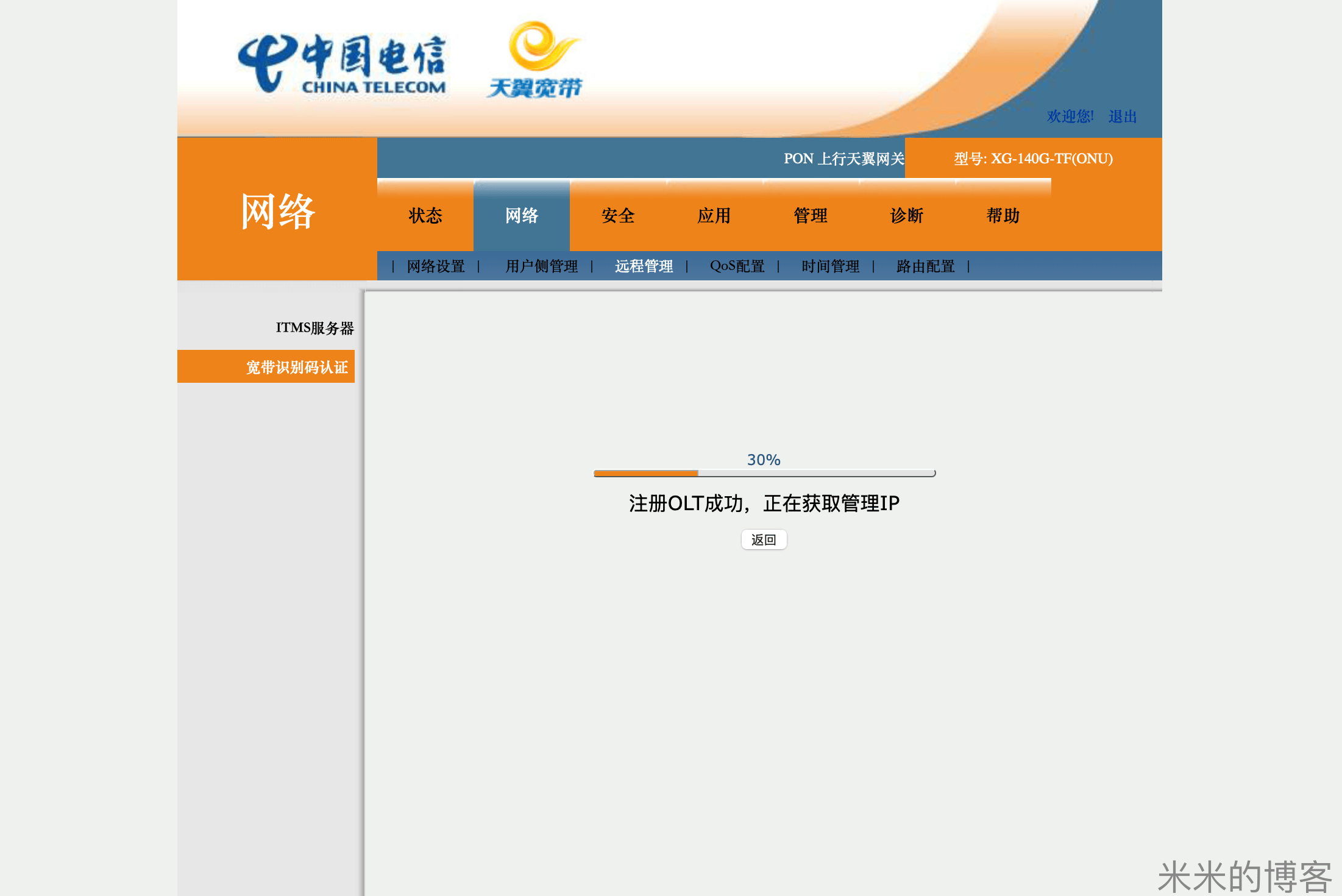Open the 网络 tab
The width and height of the screenshot is (1342, 896).
coord(521,216)
